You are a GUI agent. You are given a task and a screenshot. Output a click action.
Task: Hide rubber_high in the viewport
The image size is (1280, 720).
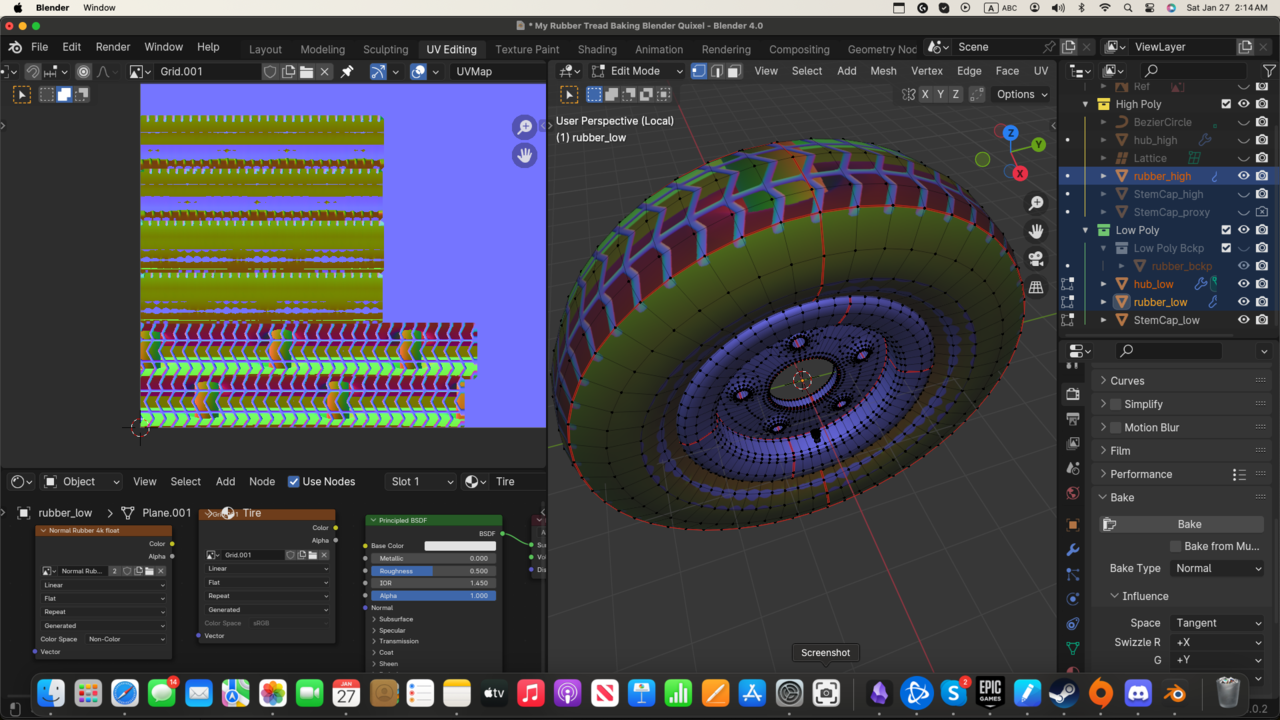coord(1243,176)
